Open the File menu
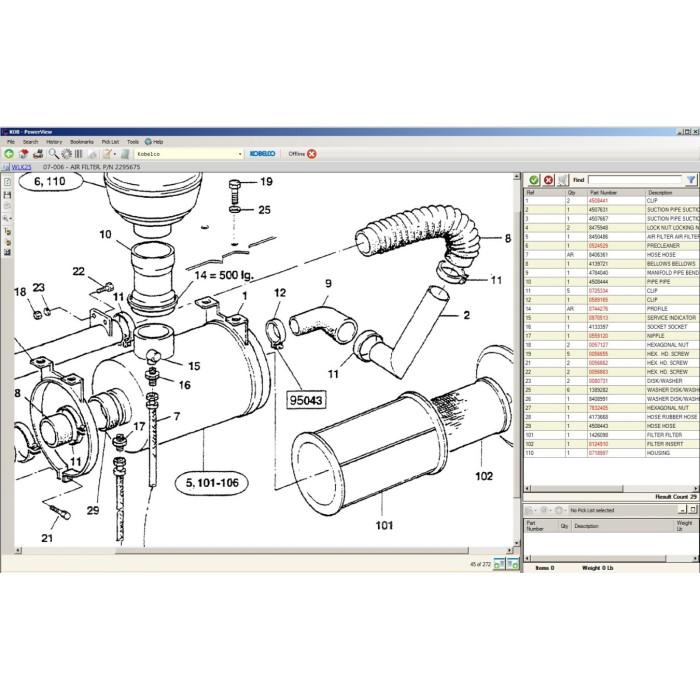Viewport: 700px width, 700px height. [11, 142]
